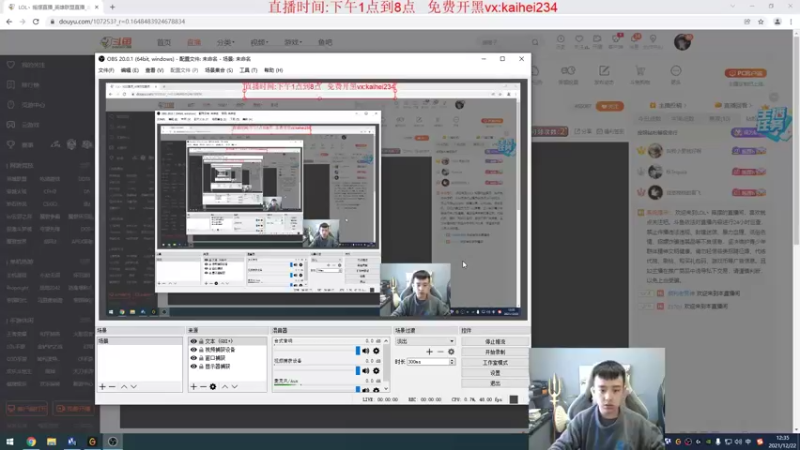Enable studio mode button in OBS
800x450 pixels.
pos(495,362)
